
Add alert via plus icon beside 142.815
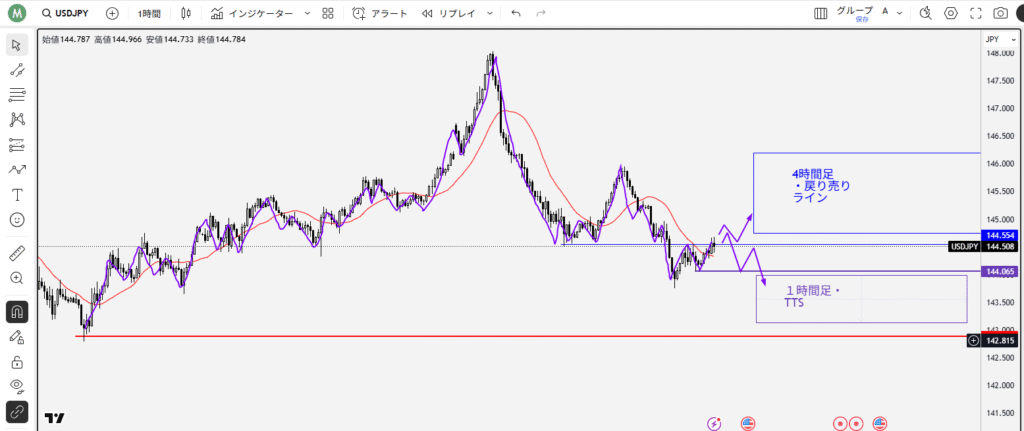click(974, 340)
